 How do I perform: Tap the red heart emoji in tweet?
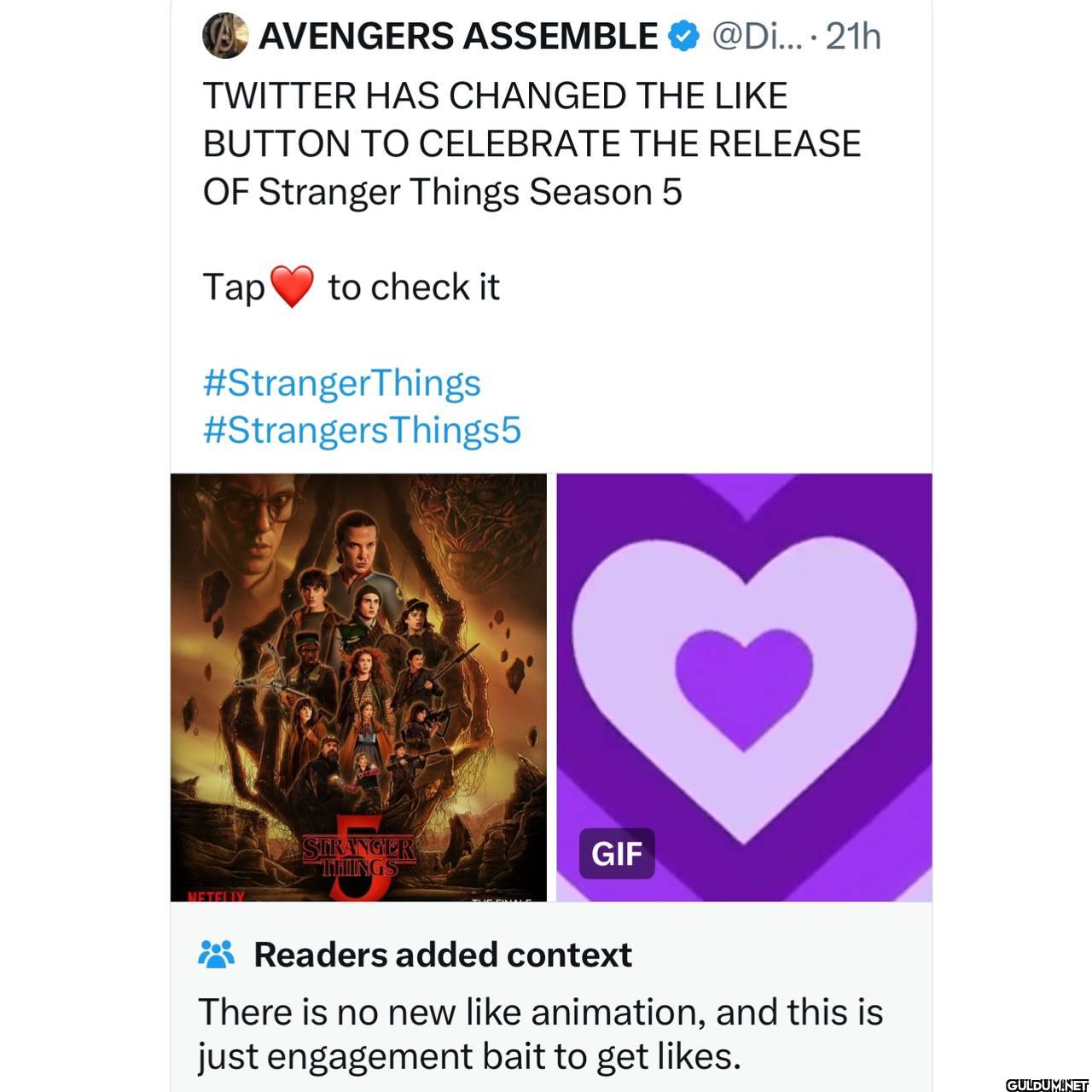point(292,287)
